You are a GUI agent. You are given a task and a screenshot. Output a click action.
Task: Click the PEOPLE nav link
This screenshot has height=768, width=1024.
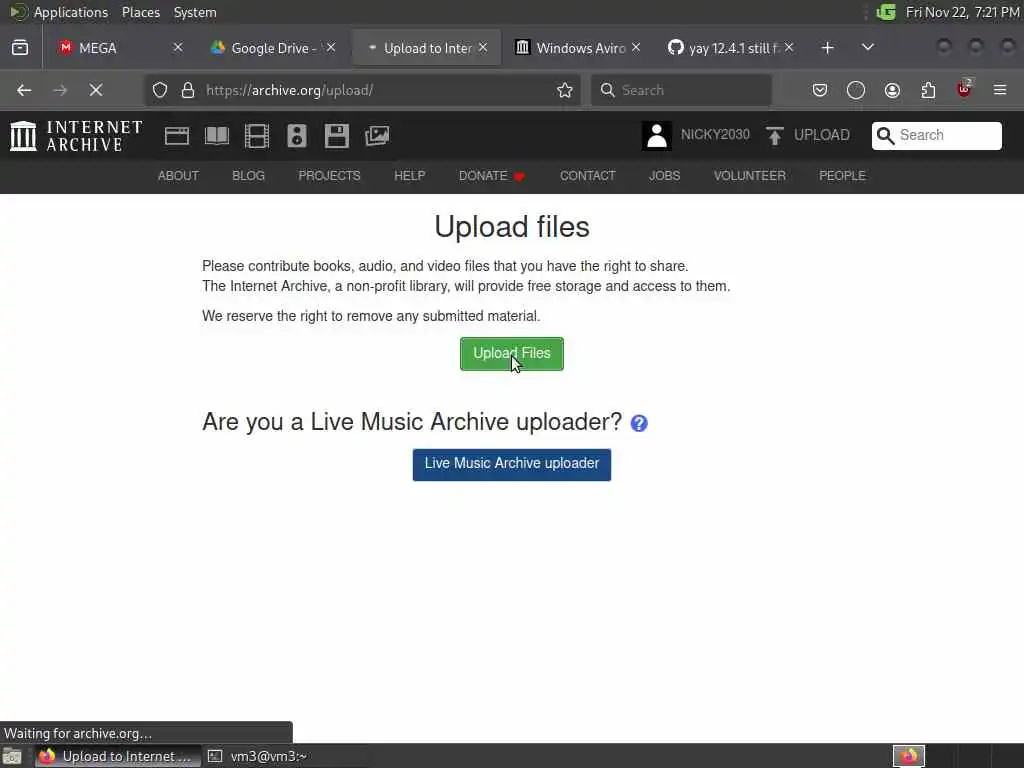842,176
